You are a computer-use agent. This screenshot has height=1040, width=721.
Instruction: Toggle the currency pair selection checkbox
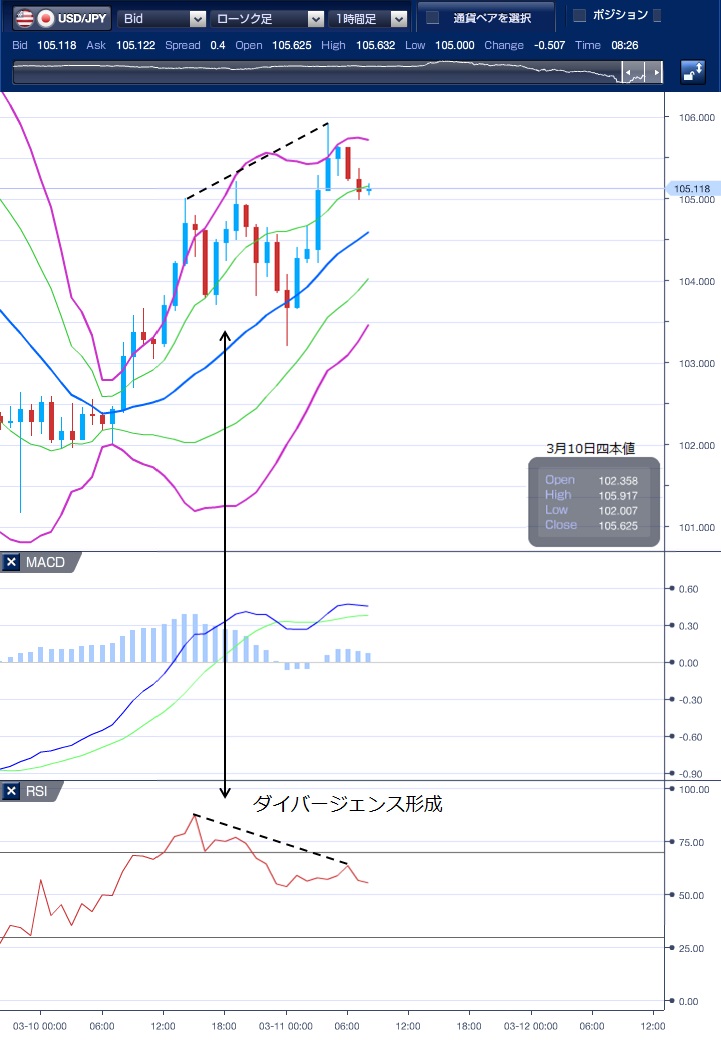click(433, 17)
